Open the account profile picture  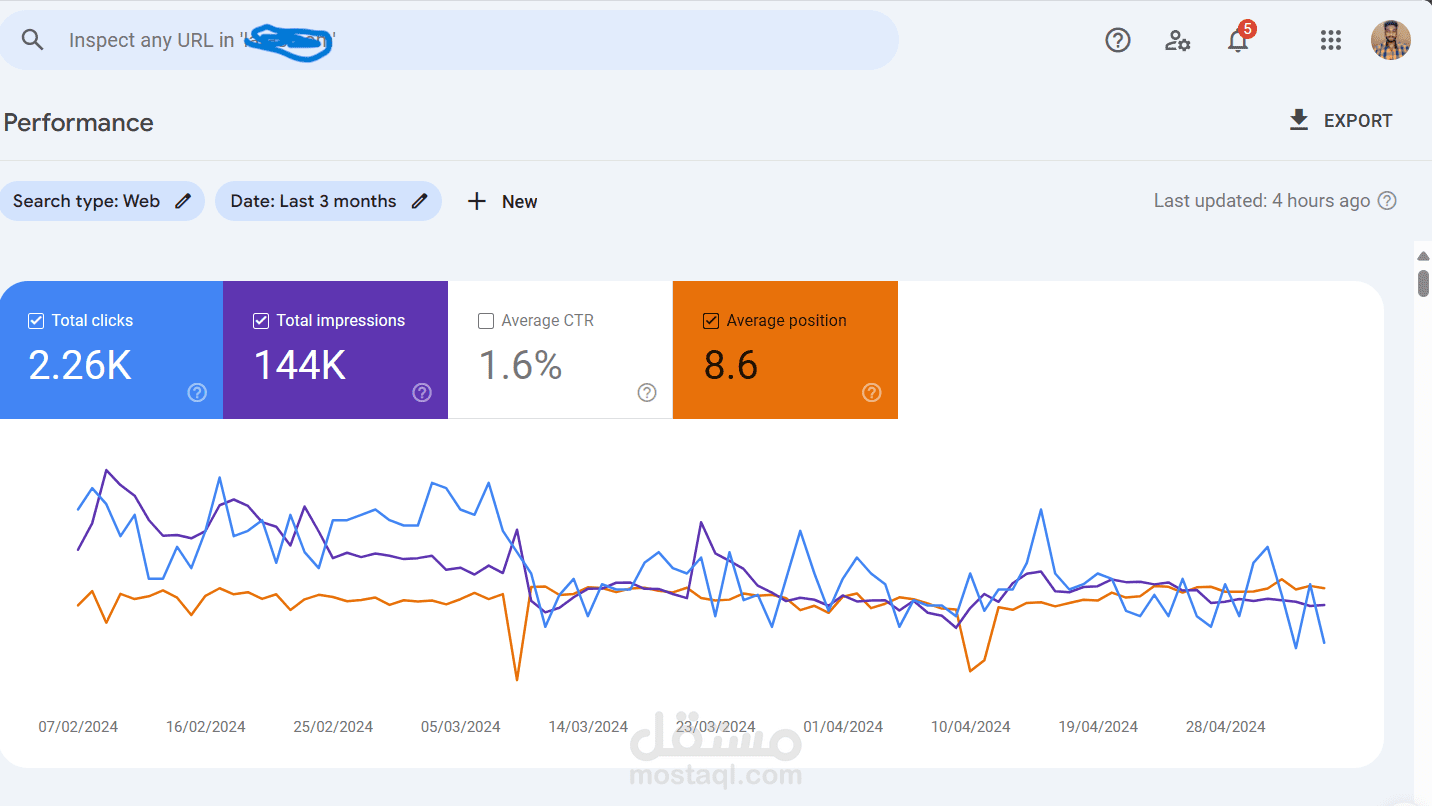point(1390,40)
